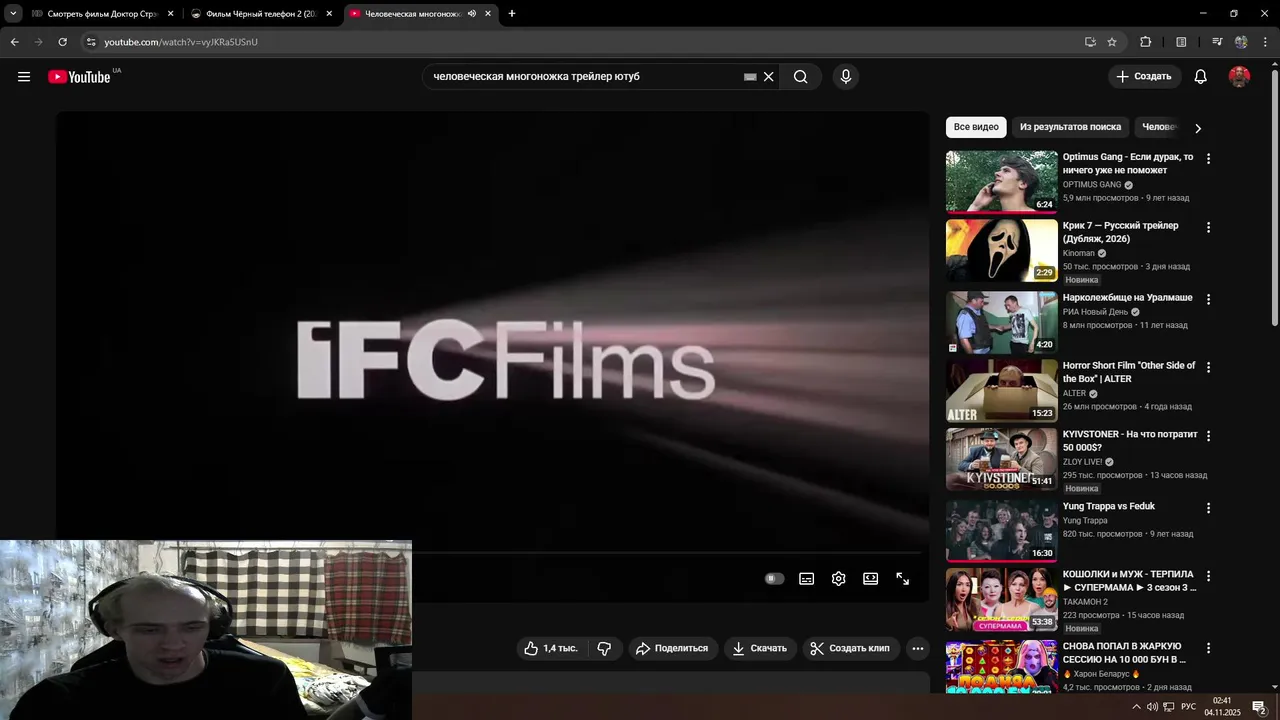1280x720 pixels.
Task: Open browser side panel icon
Action: point(1181,42)
